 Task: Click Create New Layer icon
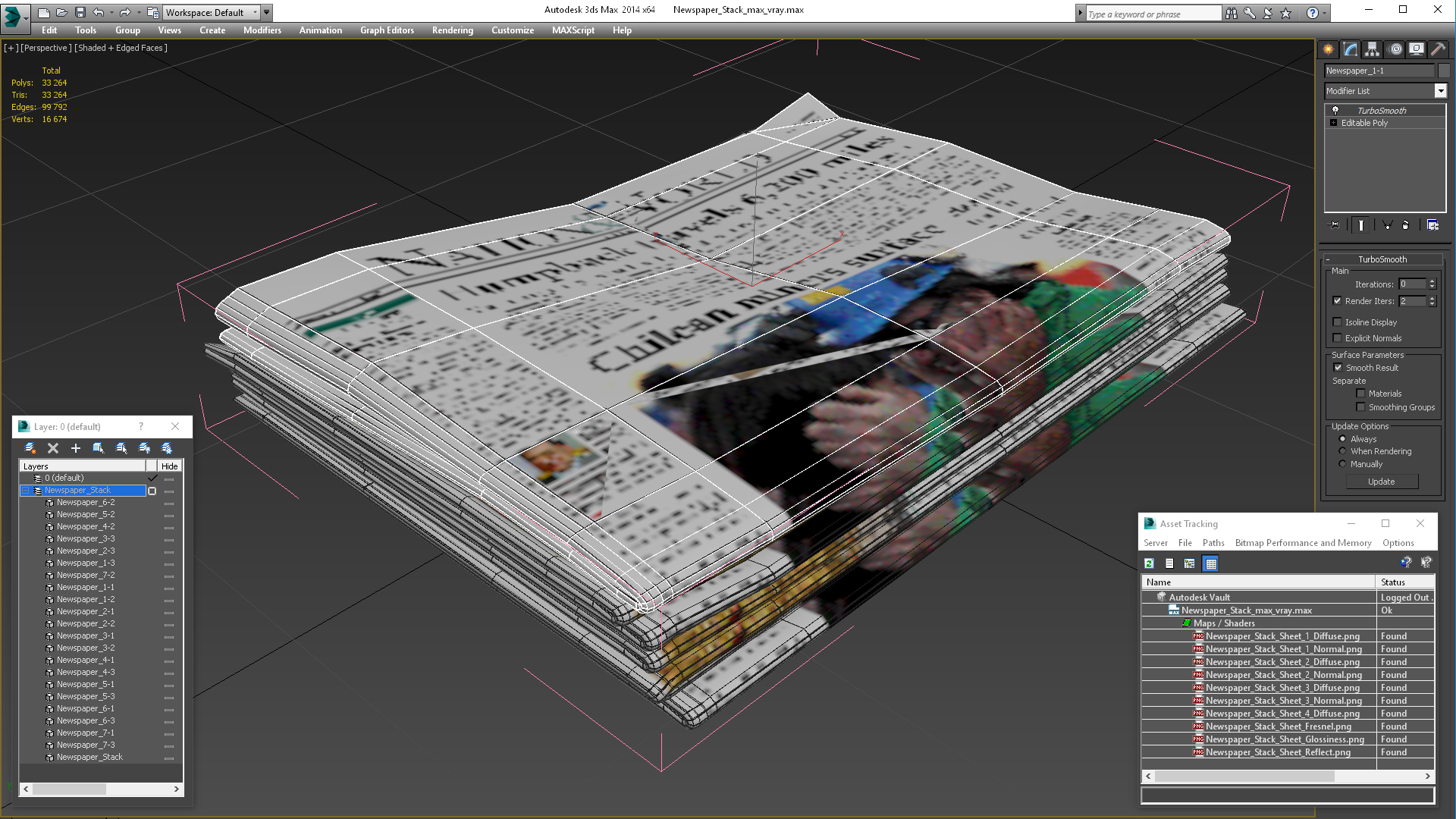30,448
